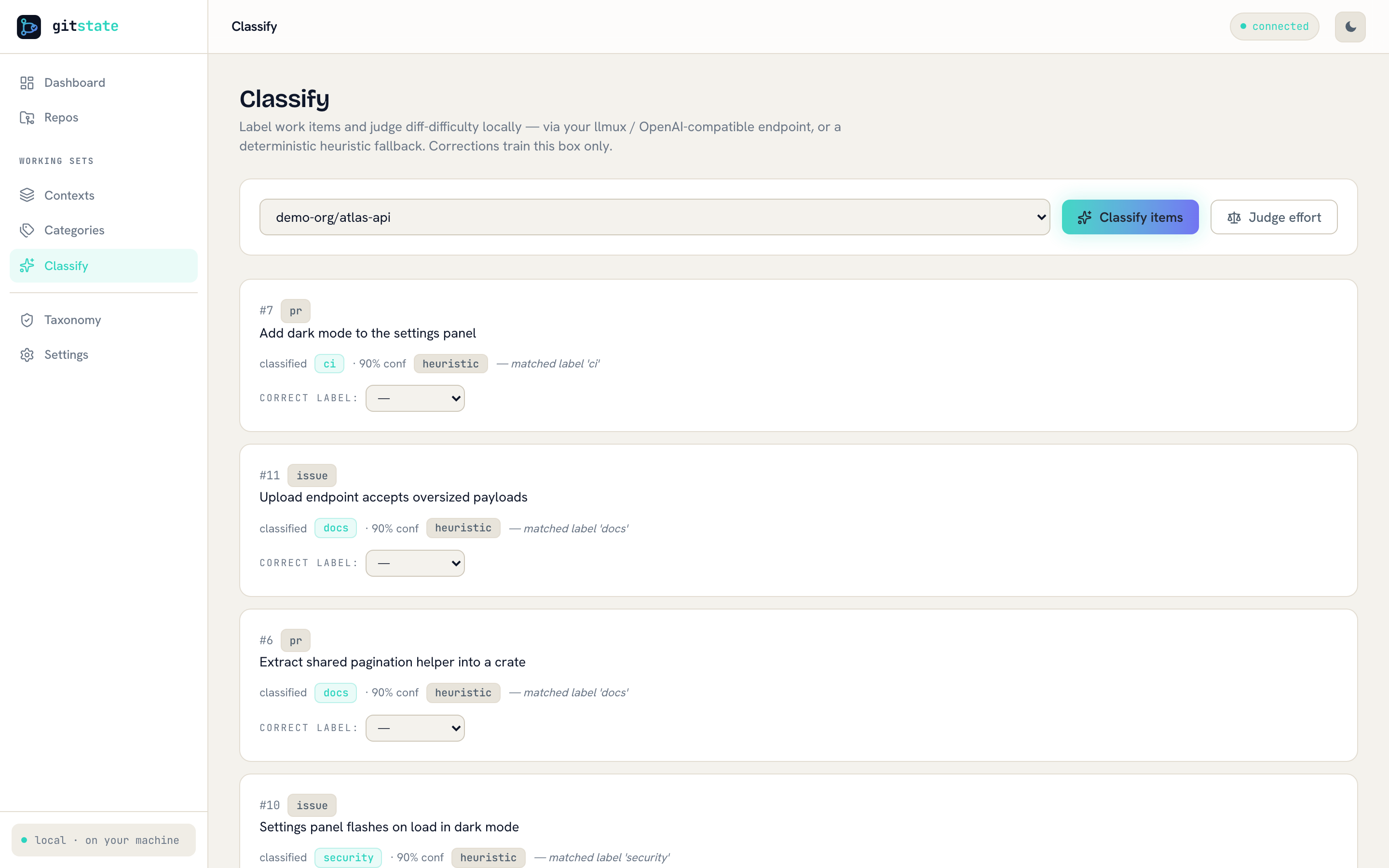Image resolution: width=1389 pixels, height=868 pixels.
Task: Toggle dark mode with the moon button
Action: pos(1350,27)
